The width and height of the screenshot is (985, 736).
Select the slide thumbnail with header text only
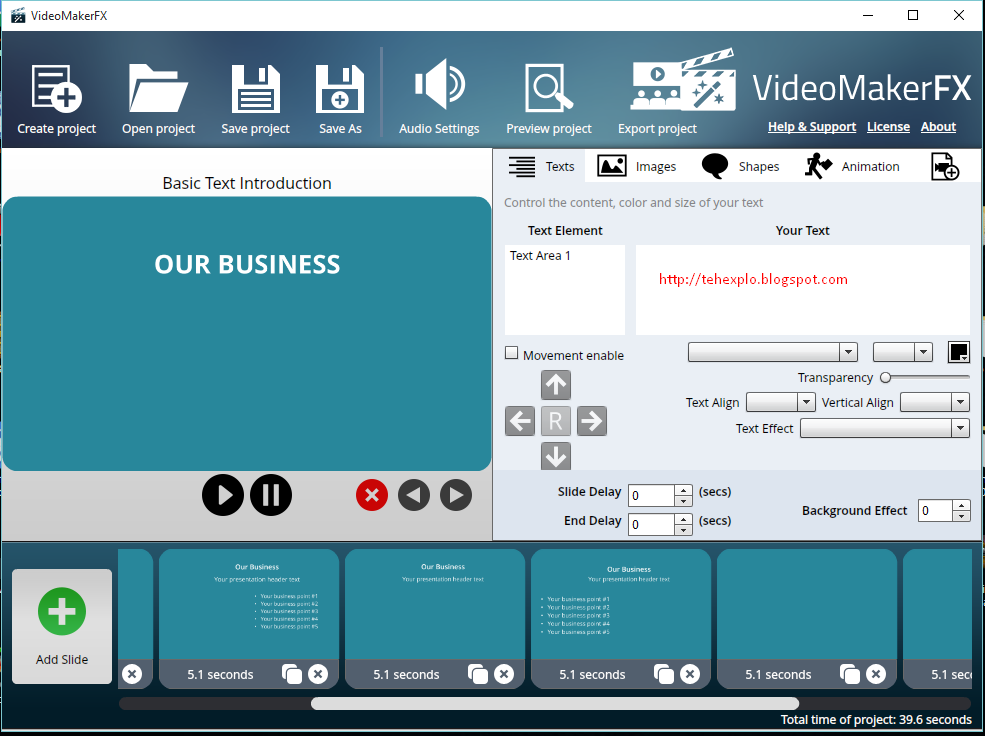(x=435, y=605)
